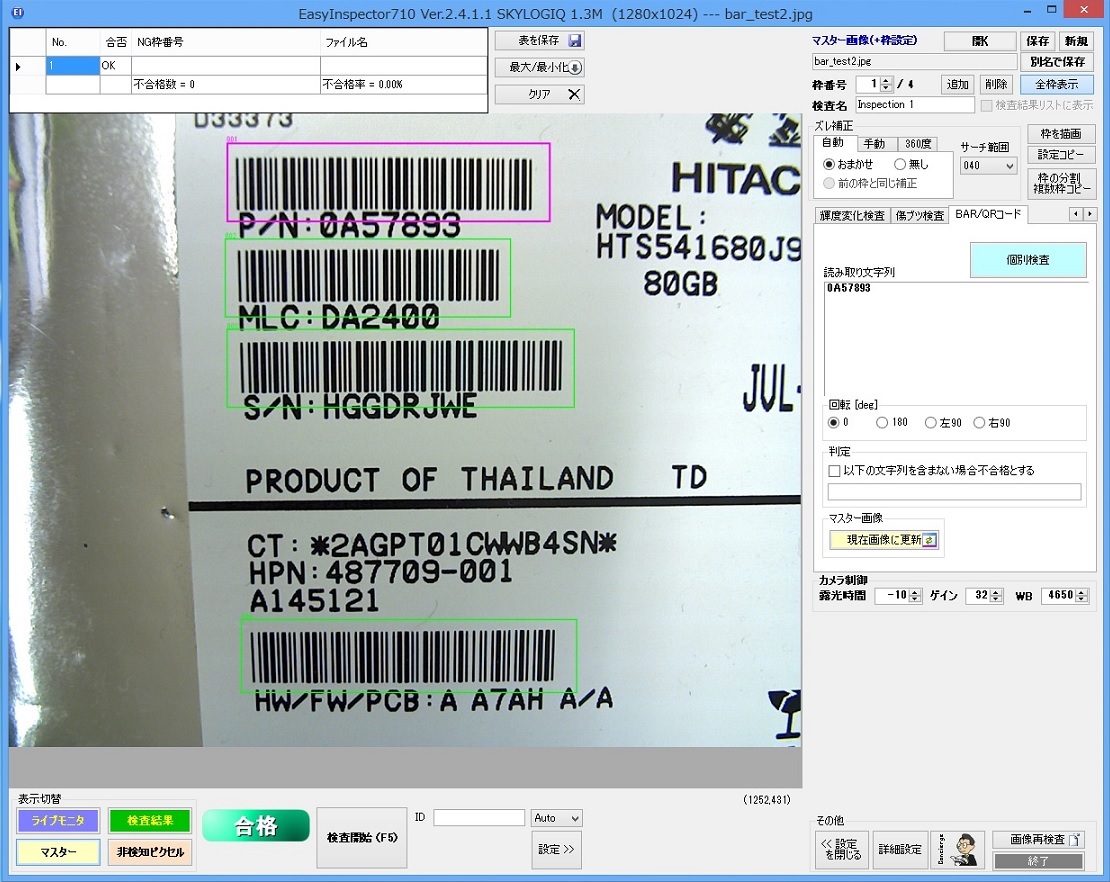
Task: Click the refresh icon on 現在画像に更新
Action: (x=929, y=540)
